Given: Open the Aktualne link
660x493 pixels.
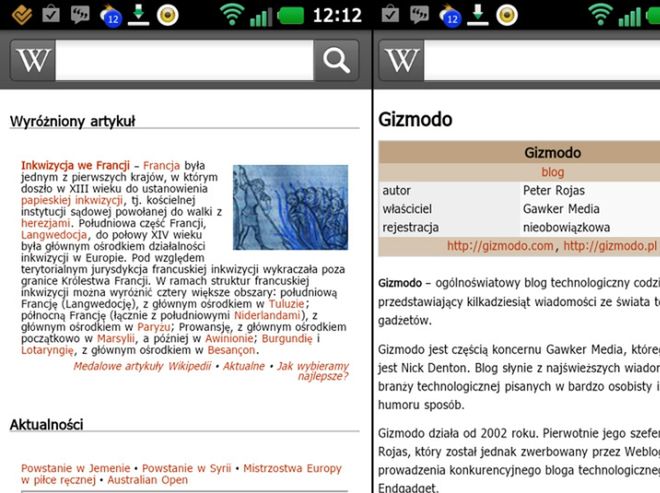Looking at the screenshot, I should 244,366.
